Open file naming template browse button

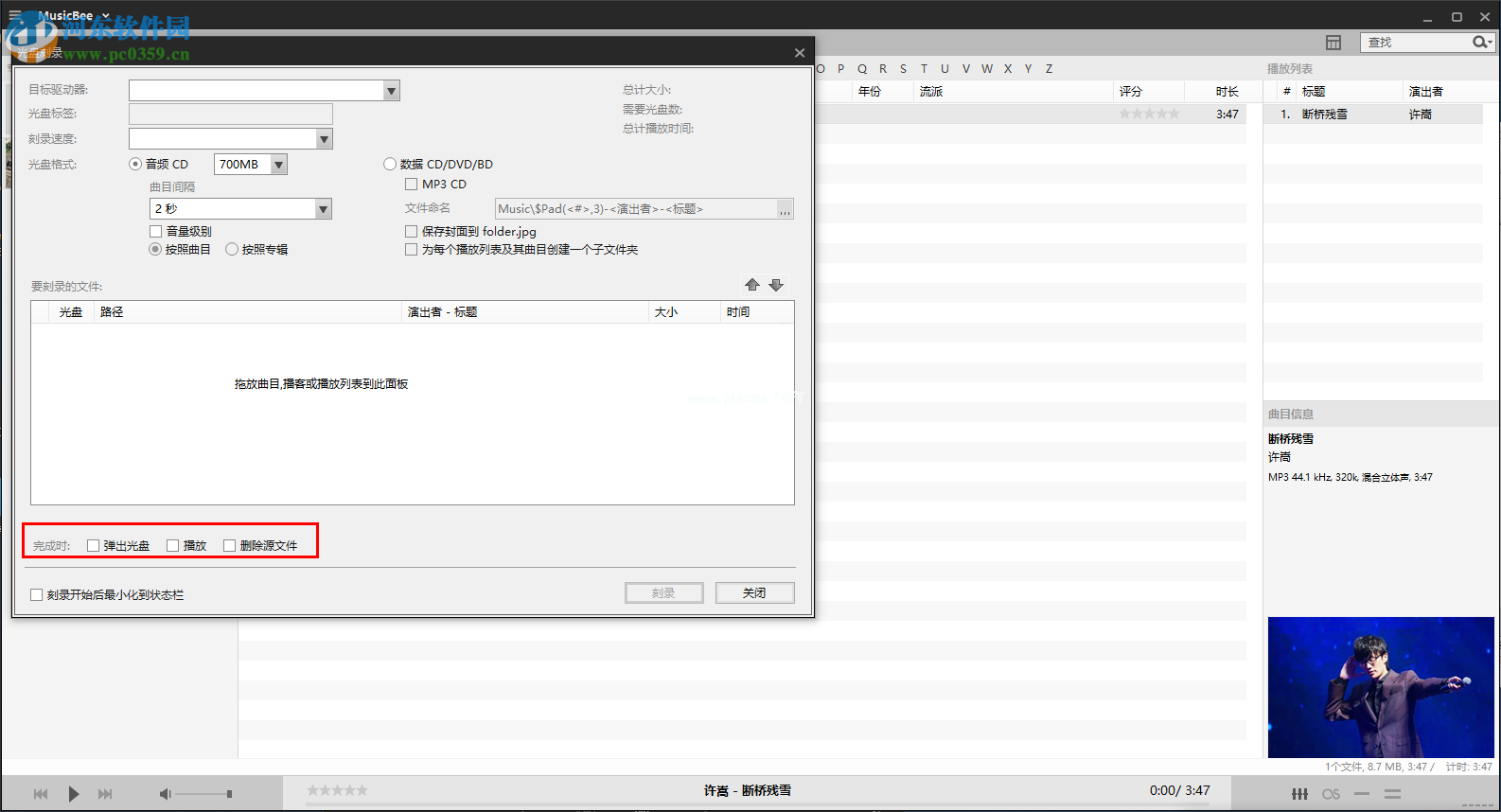[785, 209]
